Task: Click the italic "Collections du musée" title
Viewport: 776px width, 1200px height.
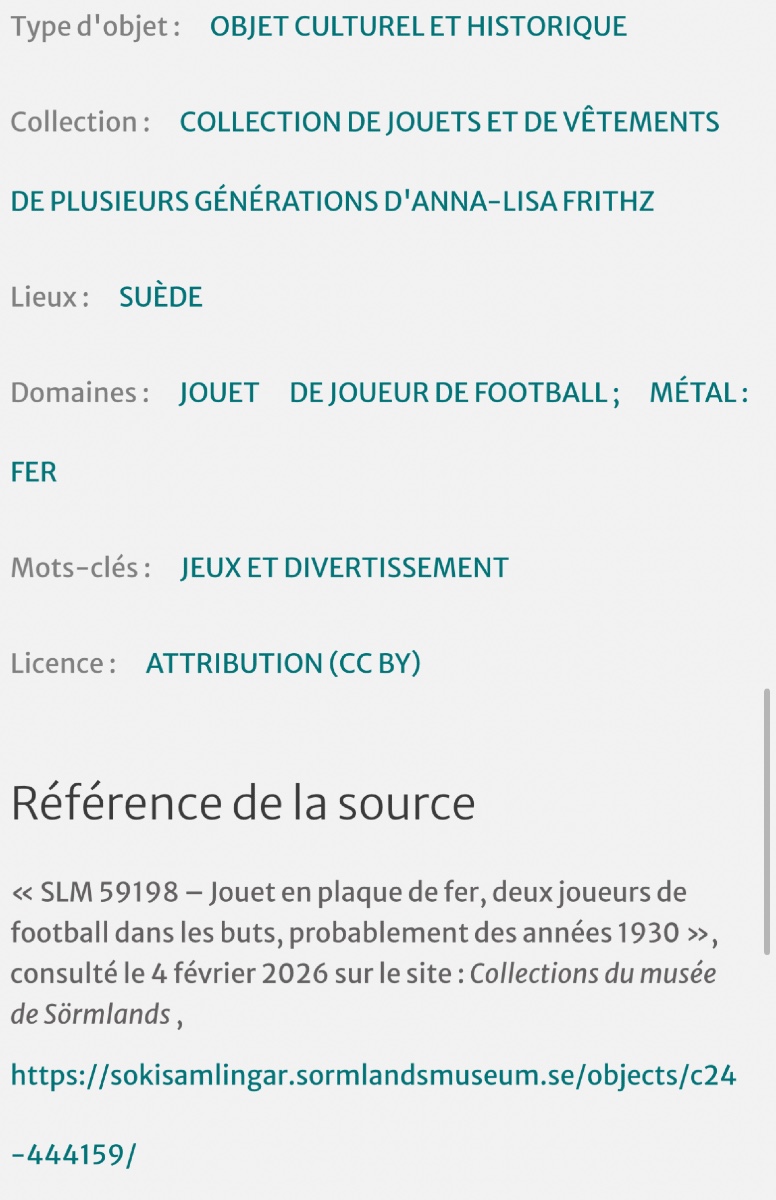Action: coord(593,974)
